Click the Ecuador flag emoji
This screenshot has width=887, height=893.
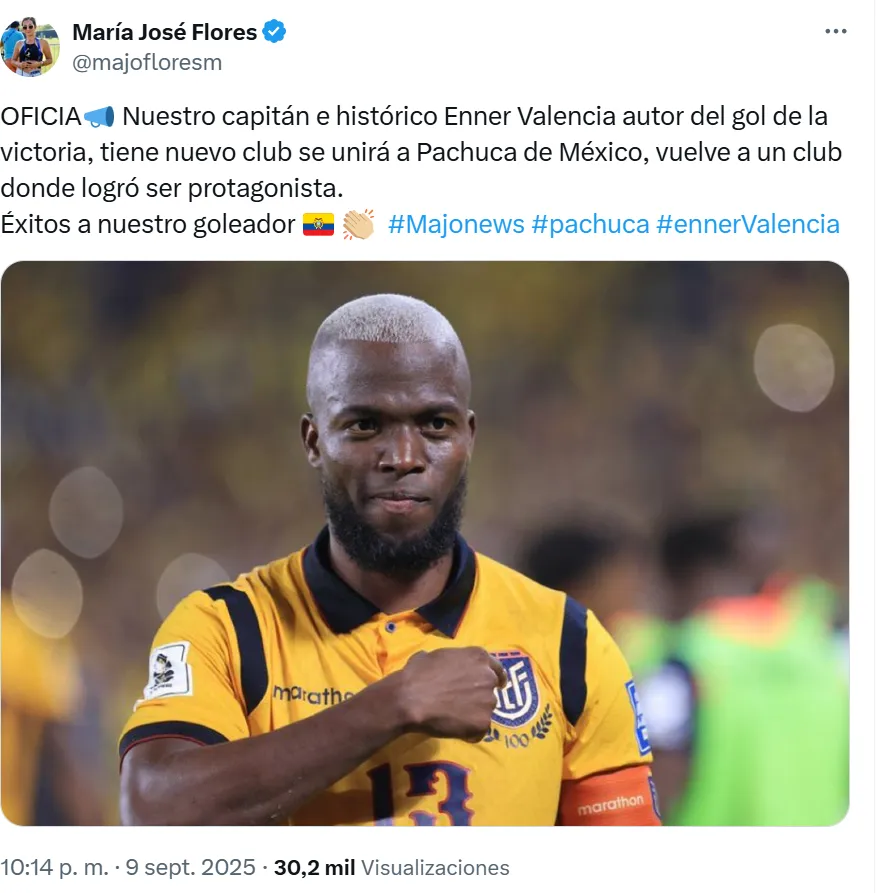coord(318,224)
